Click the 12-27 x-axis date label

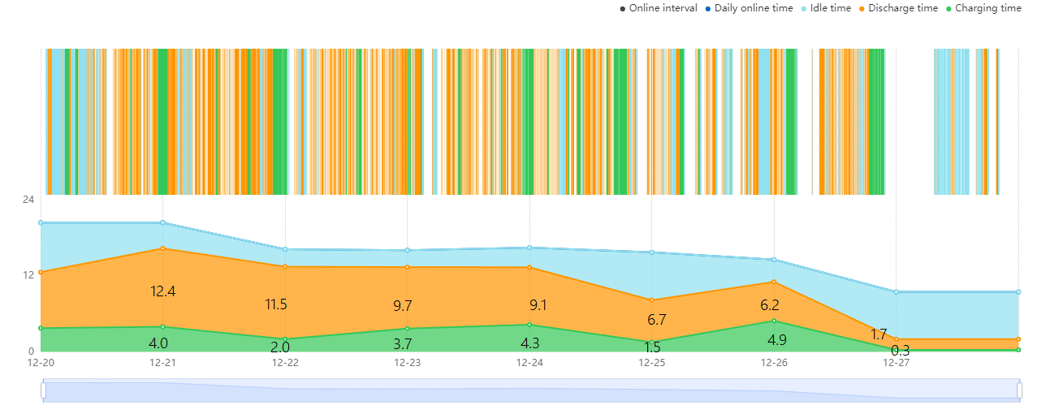coord(896,363)
